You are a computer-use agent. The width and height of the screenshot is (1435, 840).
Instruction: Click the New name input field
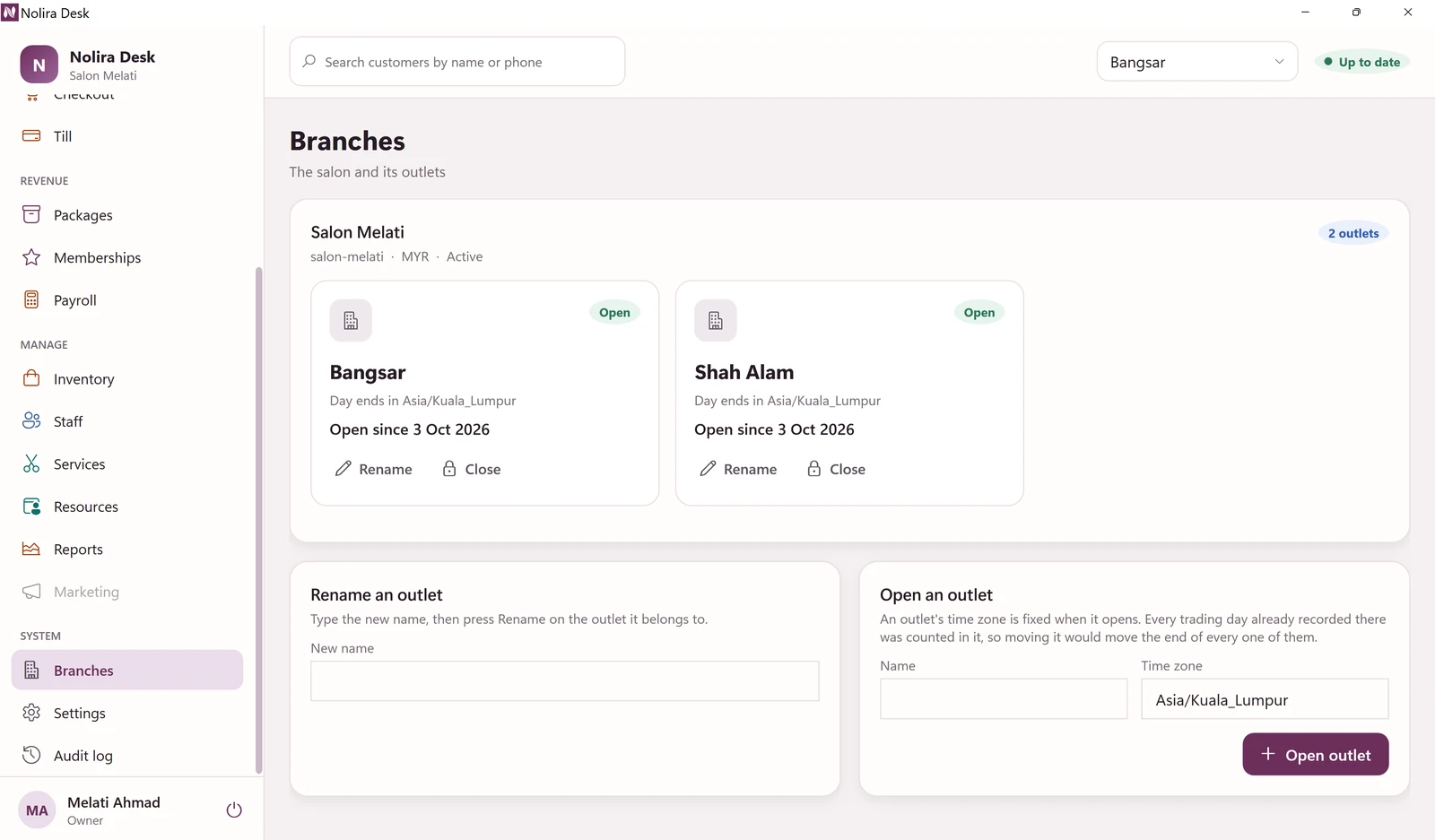[565, 681]
